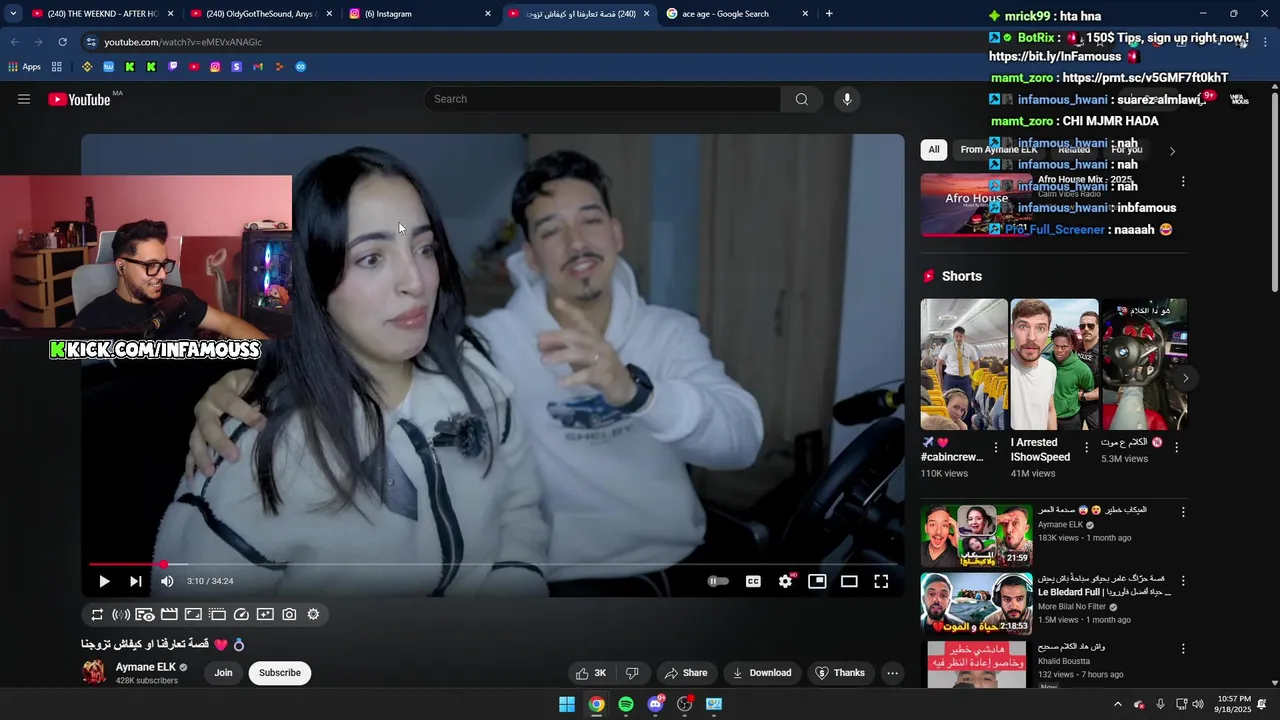Open options for the 5.3M views short

click(1176, 448)
